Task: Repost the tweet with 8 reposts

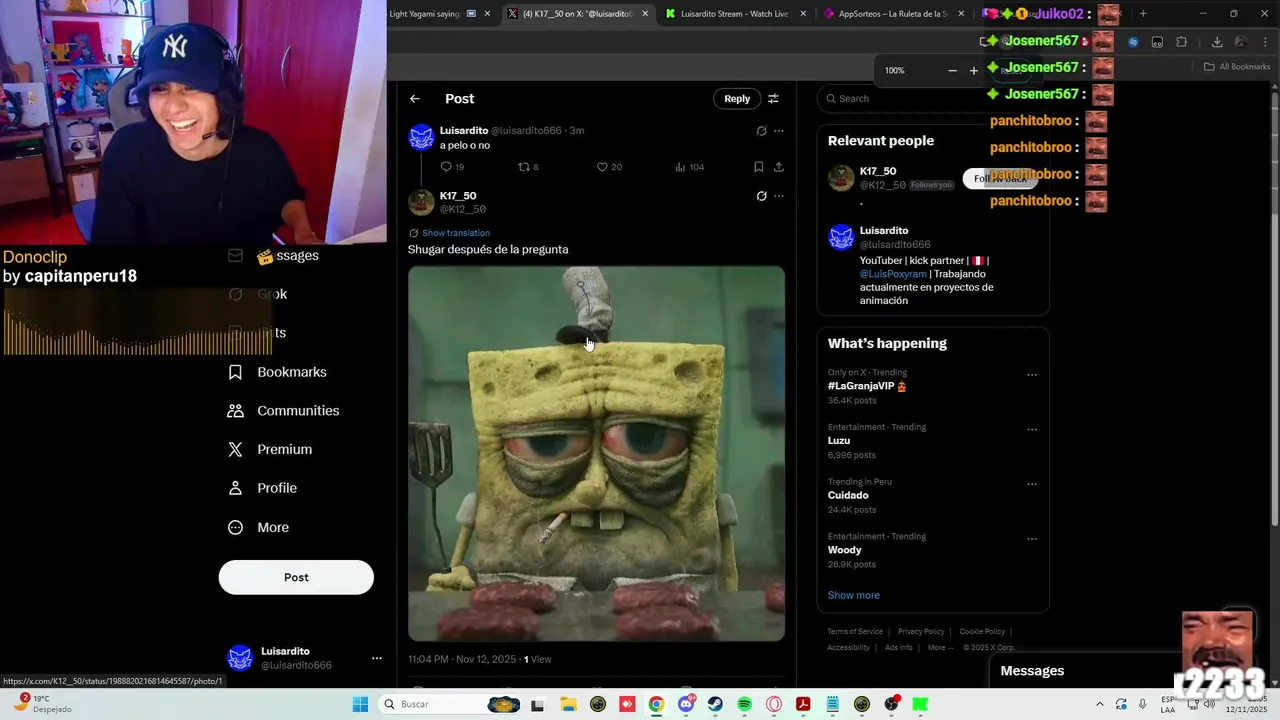Action: [528, 167]
